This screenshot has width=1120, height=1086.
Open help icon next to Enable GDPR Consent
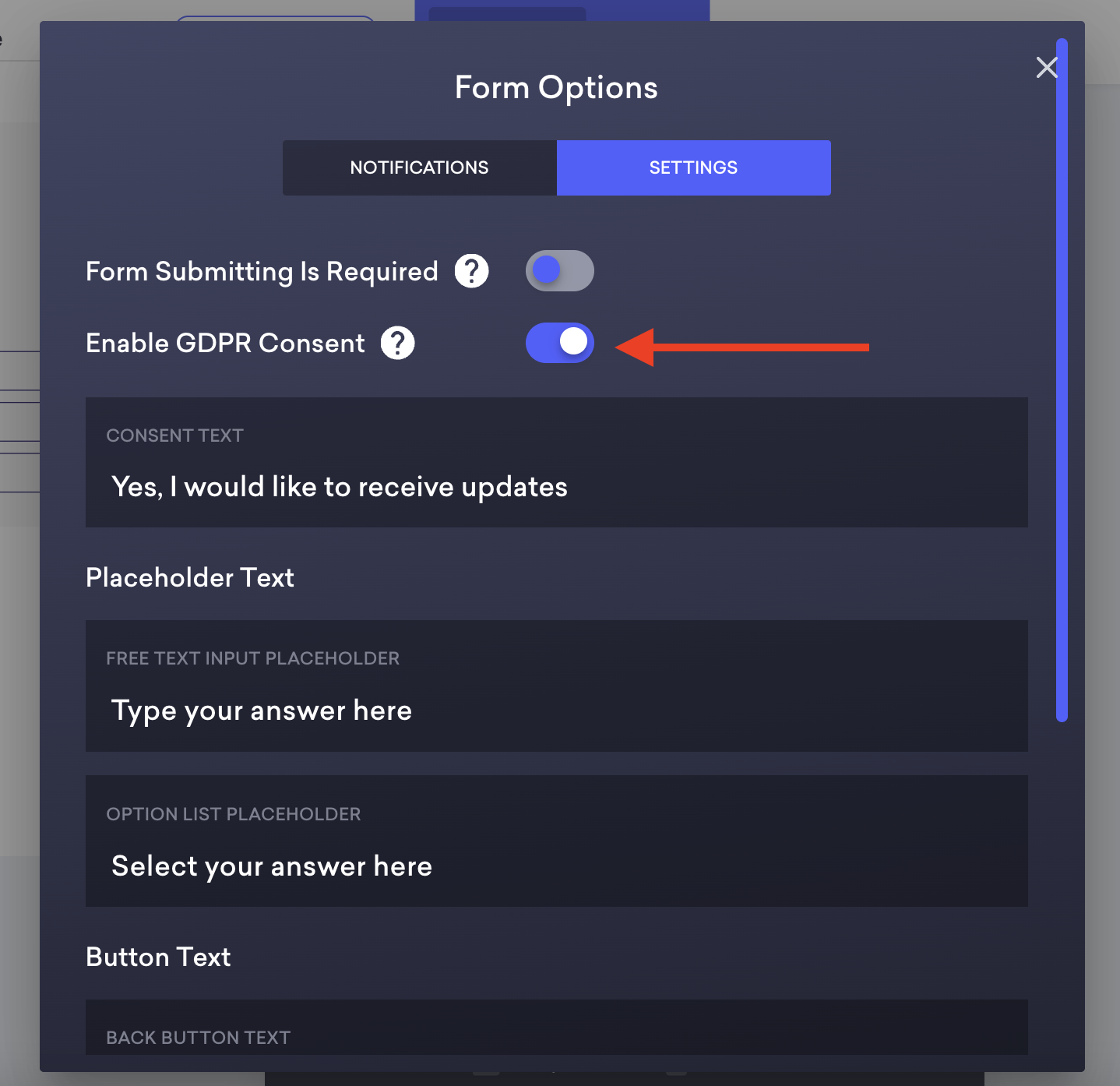pos(397,343)
